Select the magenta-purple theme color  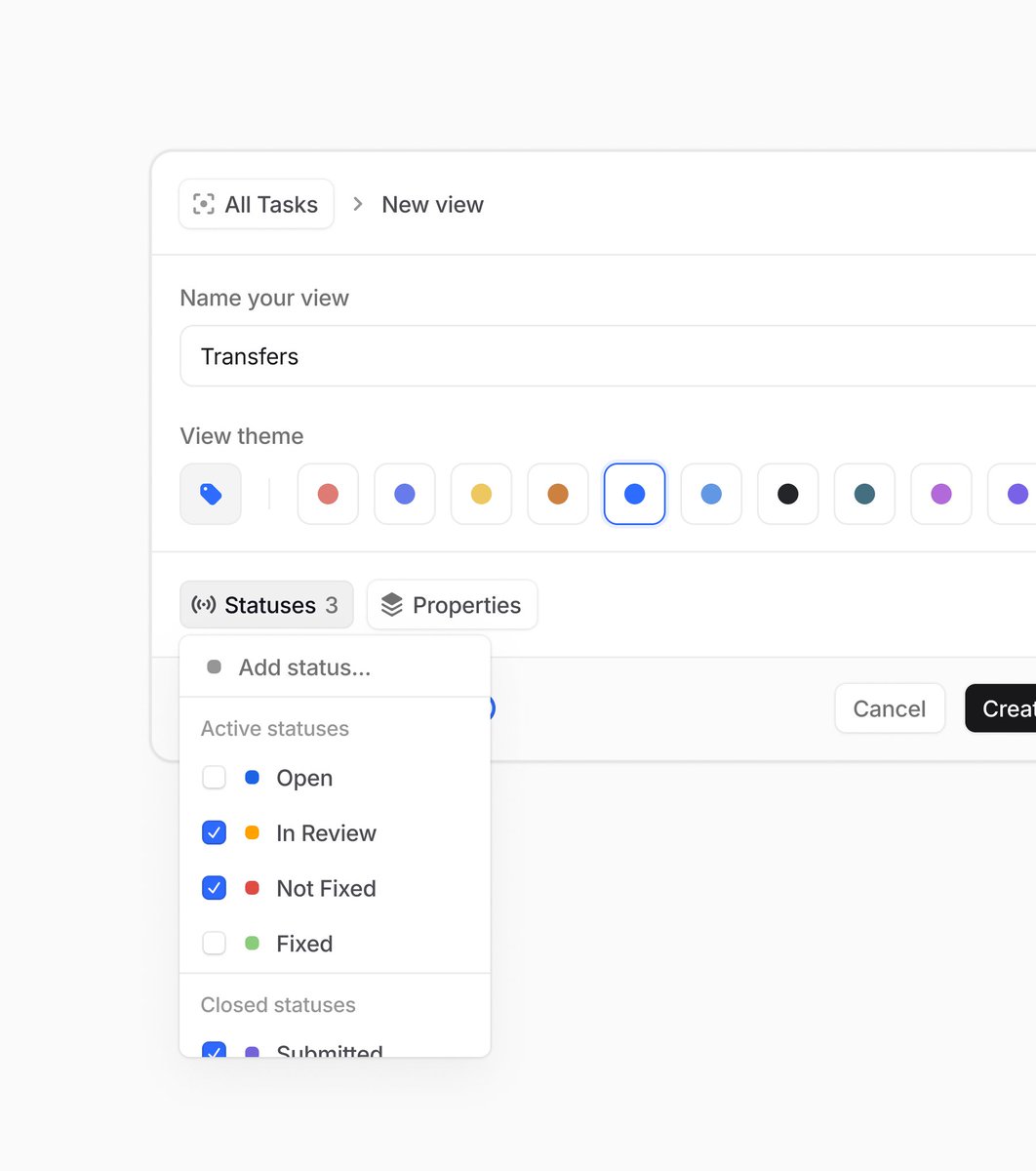pos(941,494)
